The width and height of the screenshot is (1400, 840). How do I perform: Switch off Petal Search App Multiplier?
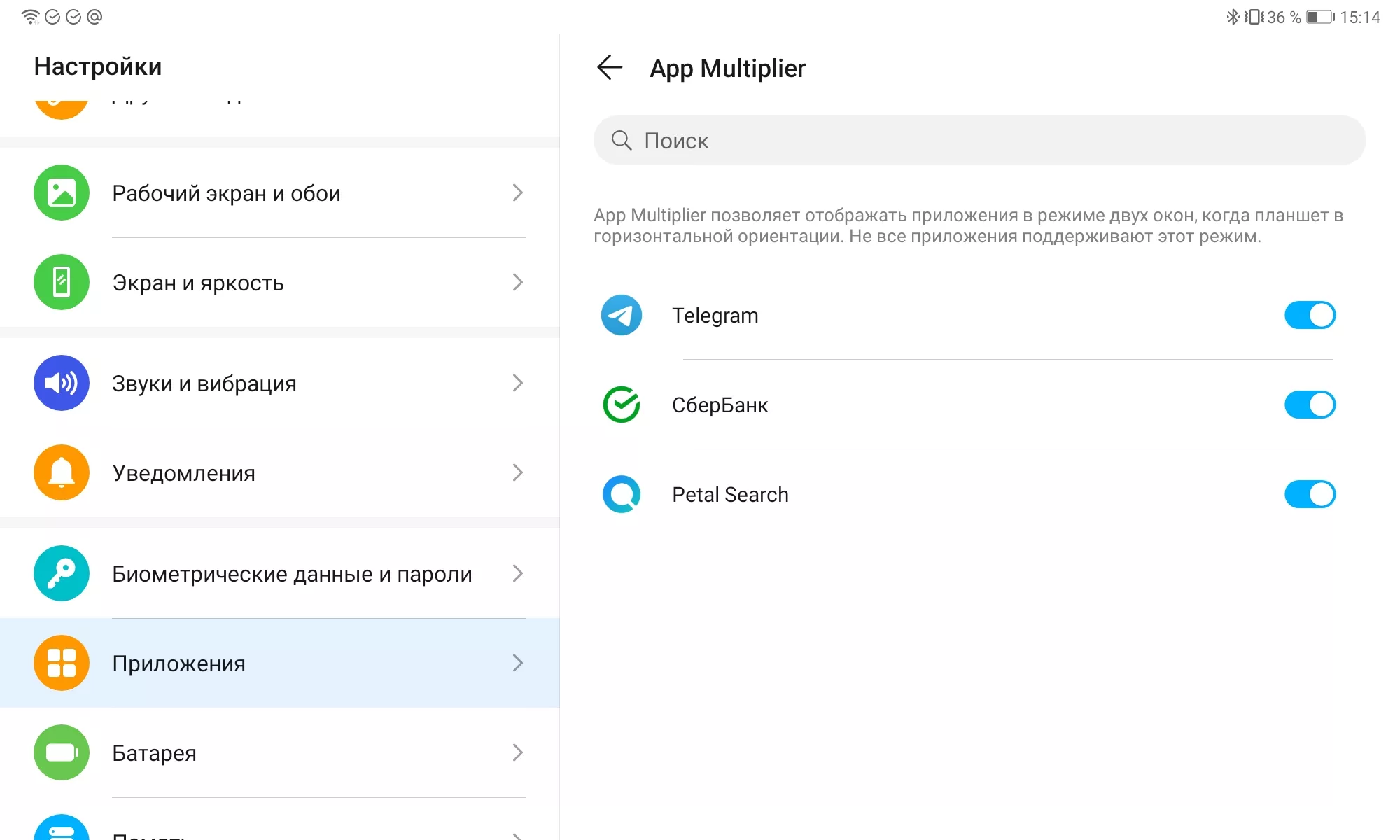tap(1310, 494)
